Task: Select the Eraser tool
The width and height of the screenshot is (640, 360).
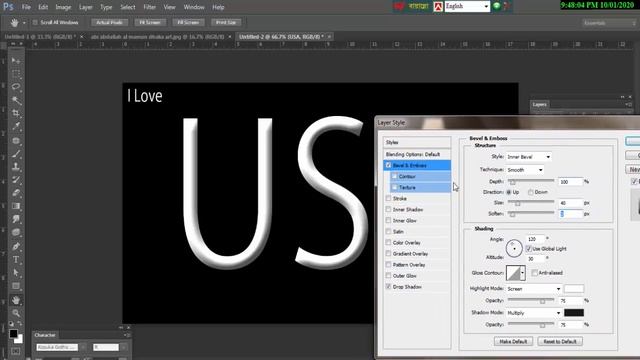Action: click(16, 193)
